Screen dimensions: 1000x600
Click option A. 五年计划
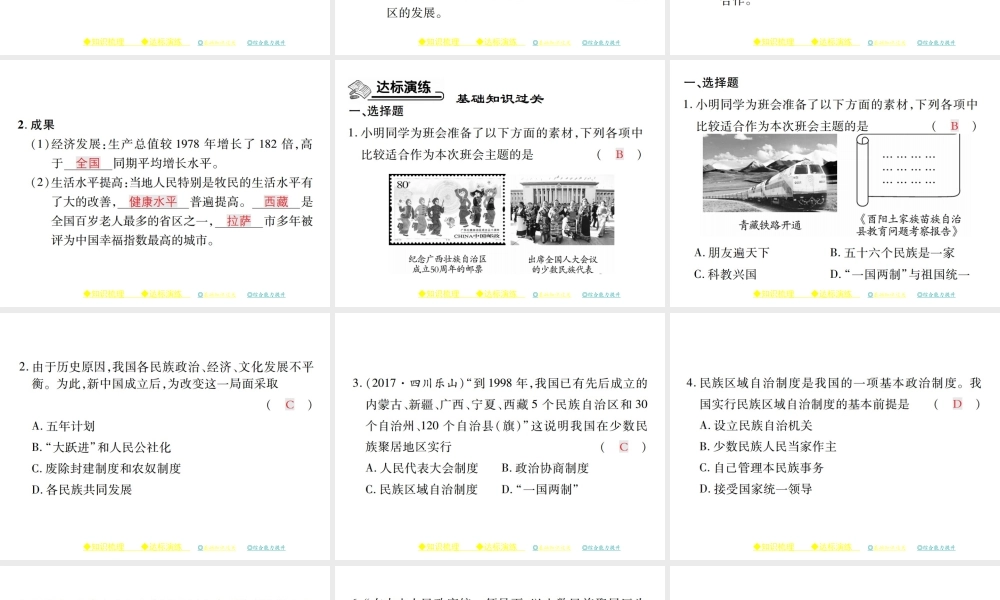63,427
